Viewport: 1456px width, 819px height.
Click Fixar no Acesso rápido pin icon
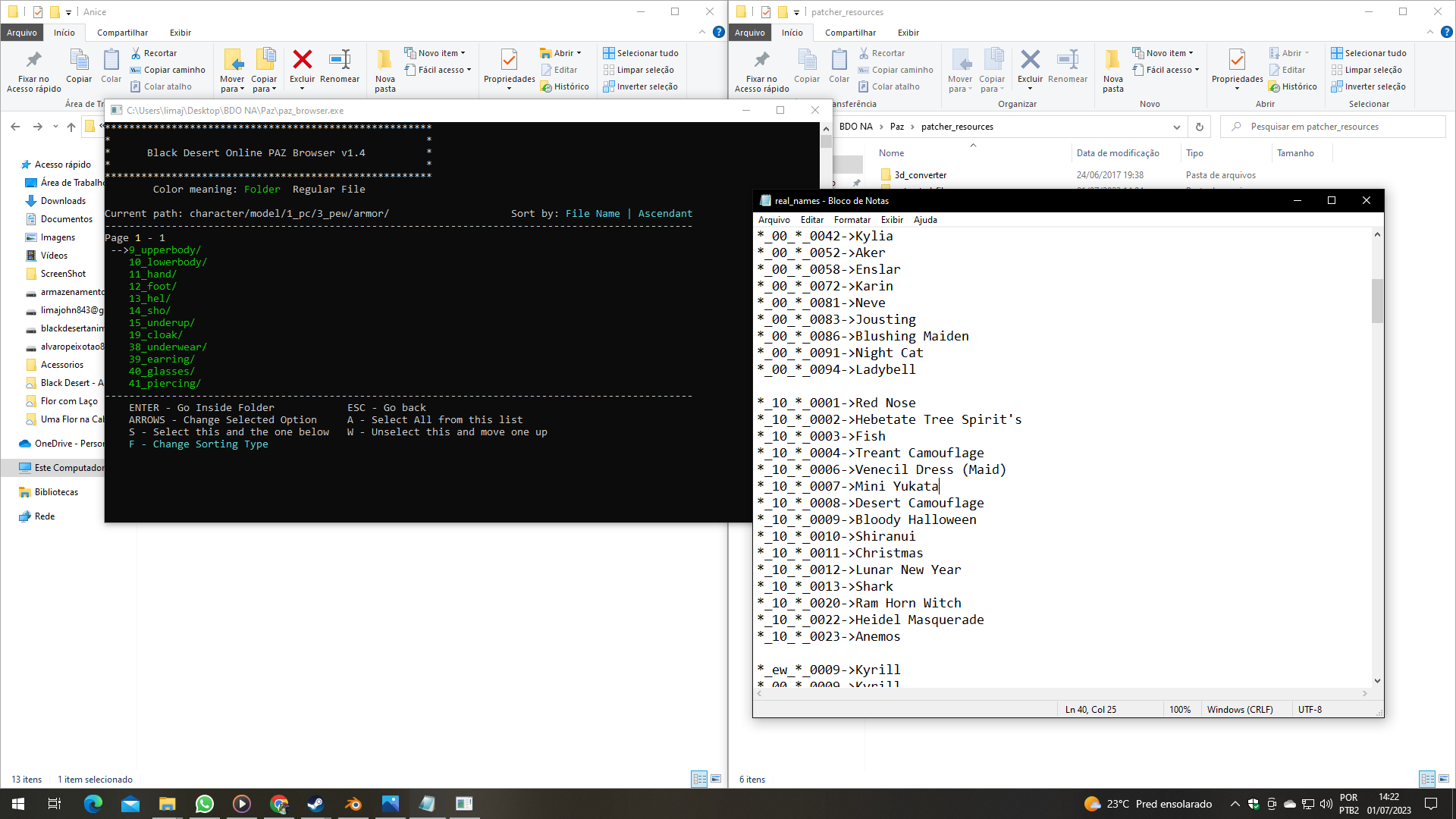coord(33,61)
